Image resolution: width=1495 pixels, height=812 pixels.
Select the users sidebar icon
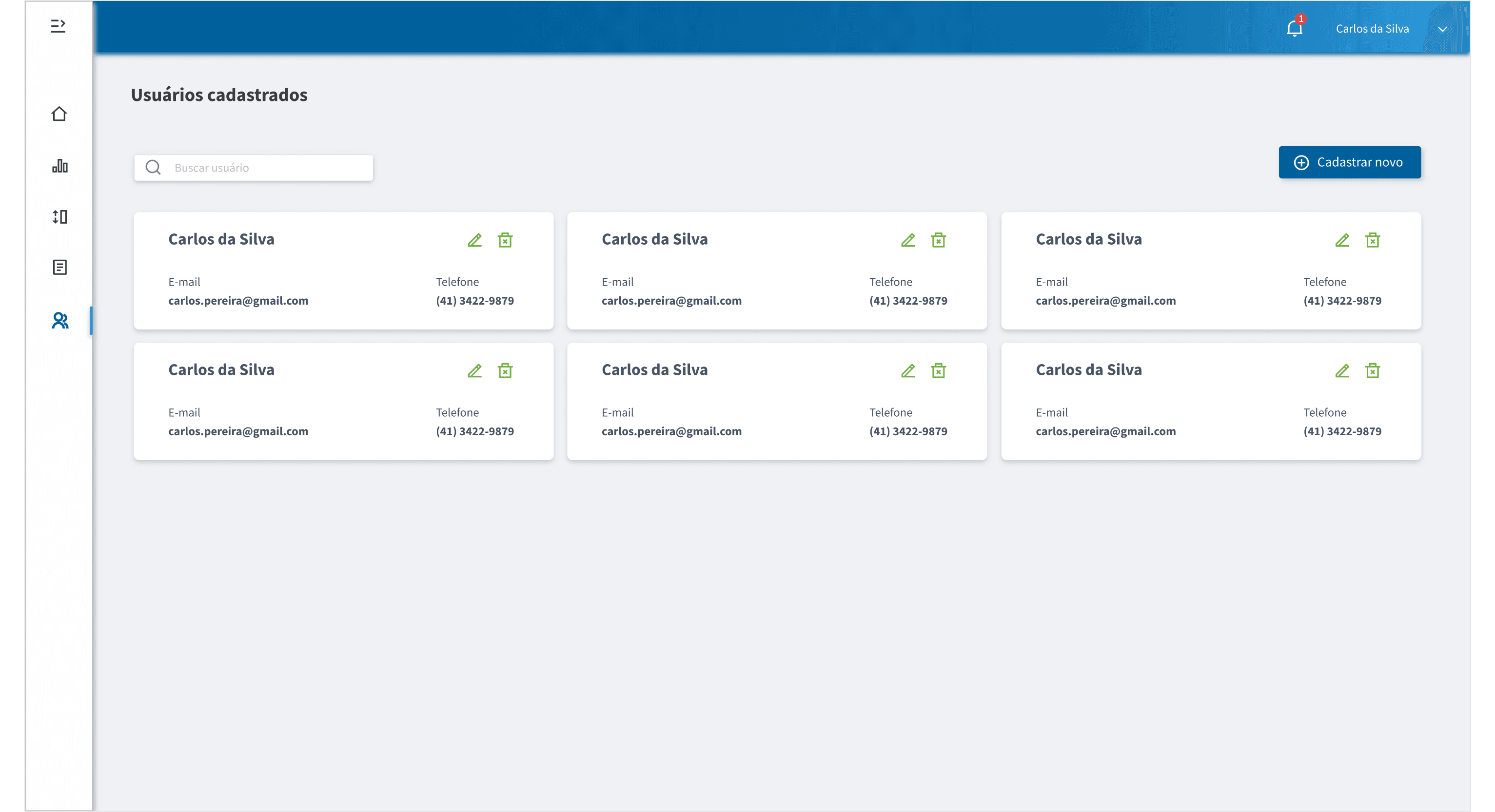[60, 320]
